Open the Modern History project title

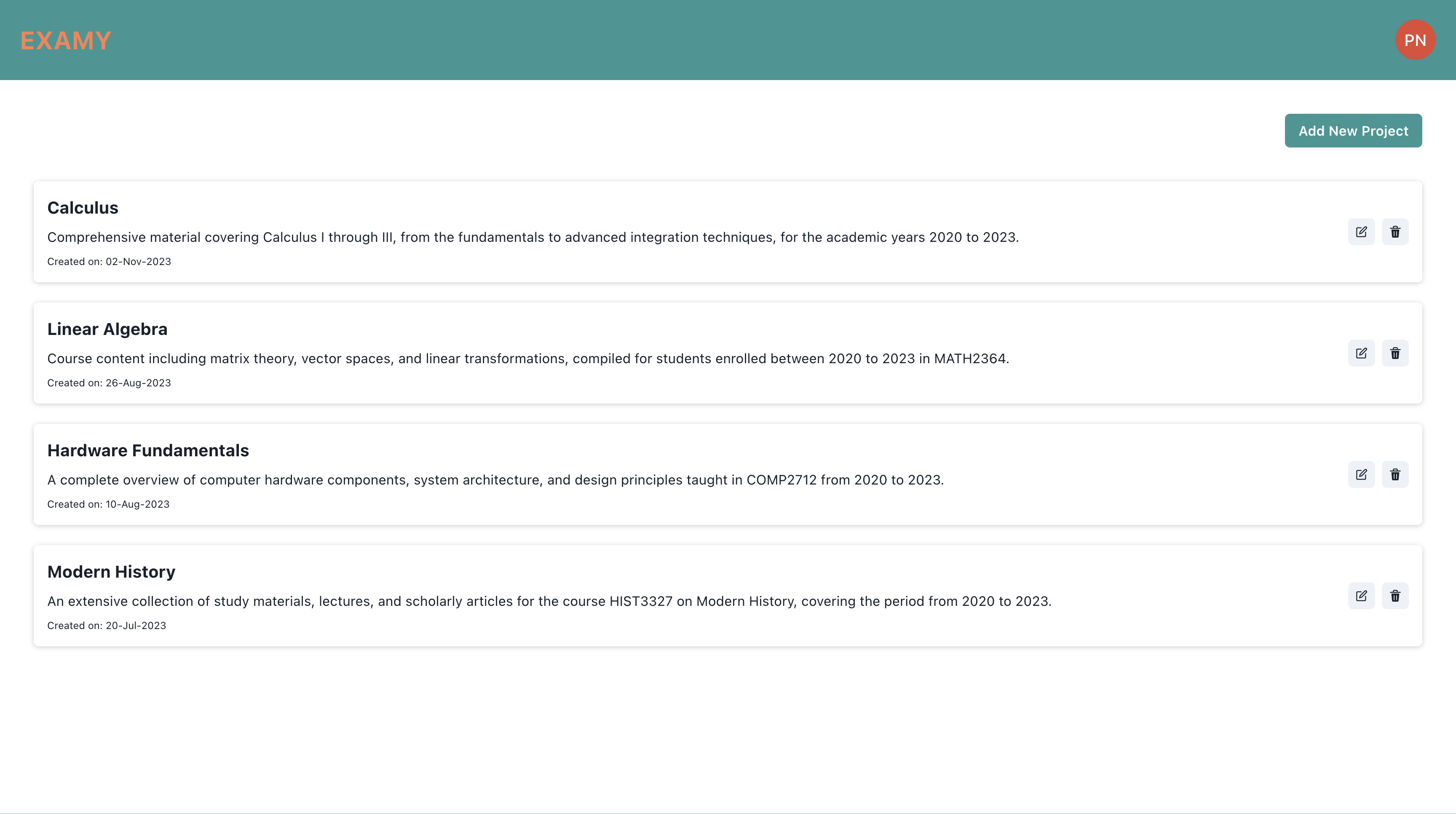[x=111, y=572]
